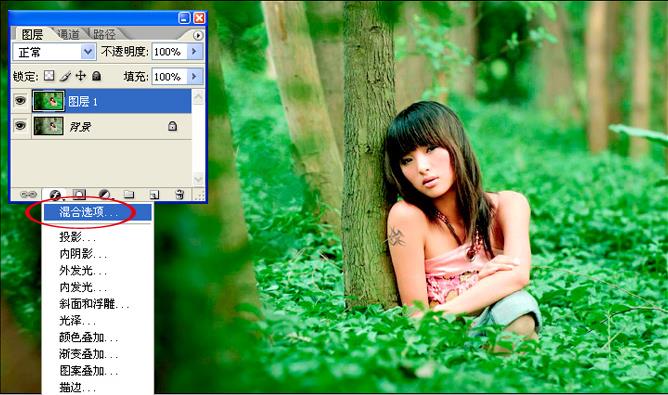Choose 混合选项... from the menu

click(98, 212)
